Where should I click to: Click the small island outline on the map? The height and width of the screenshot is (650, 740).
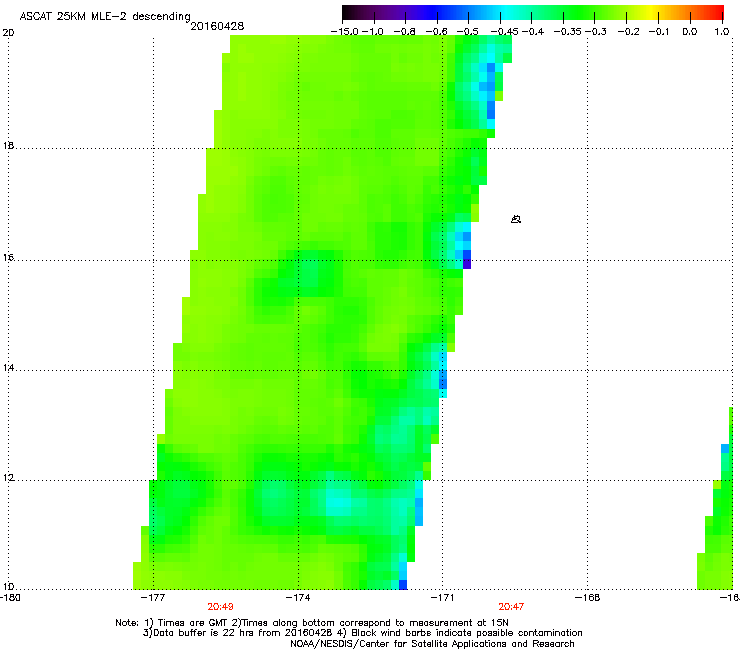click(x=516, y=219)
